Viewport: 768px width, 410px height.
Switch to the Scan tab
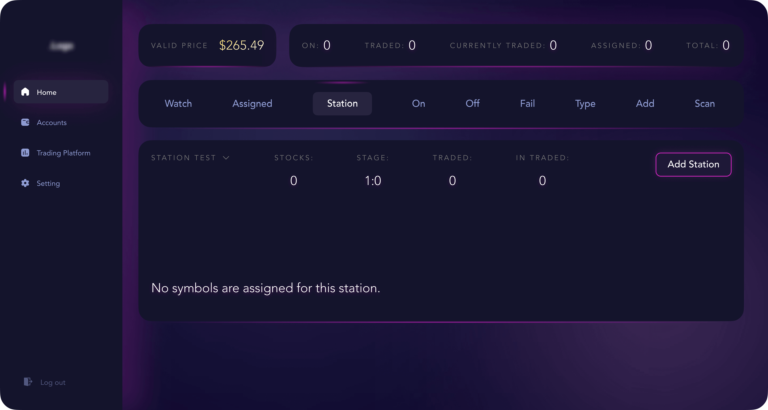704,104
